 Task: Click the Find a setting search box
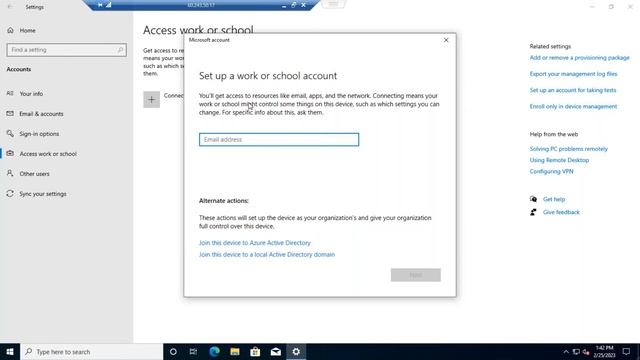(67, 50)
